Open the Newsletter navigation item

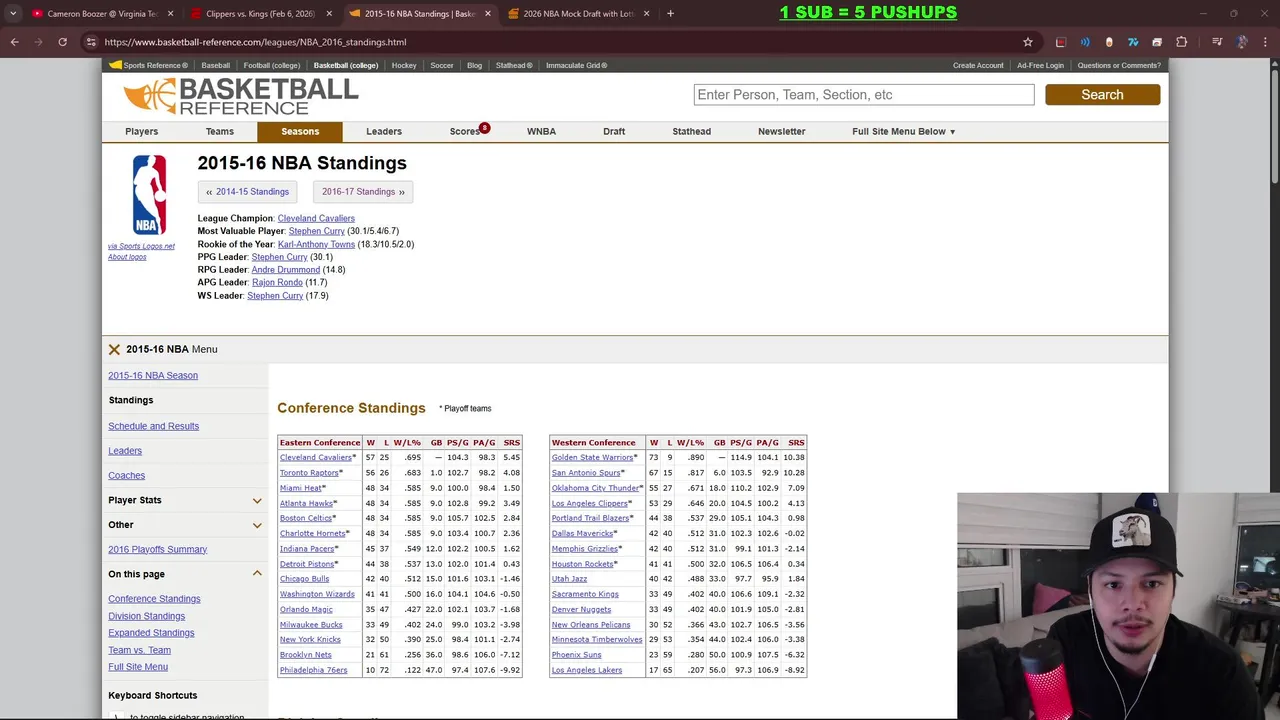coord(782,131)
